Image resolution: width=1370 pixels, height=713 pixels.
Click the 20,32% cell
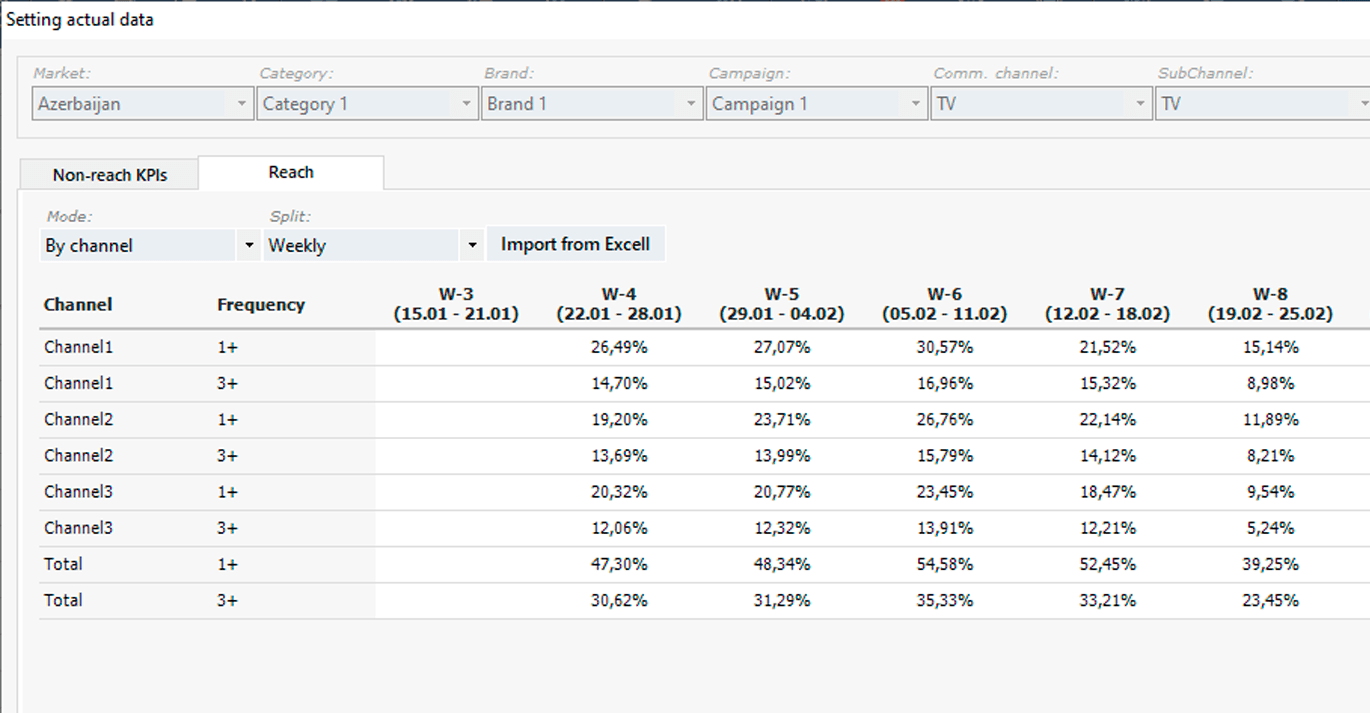[619, 492]
